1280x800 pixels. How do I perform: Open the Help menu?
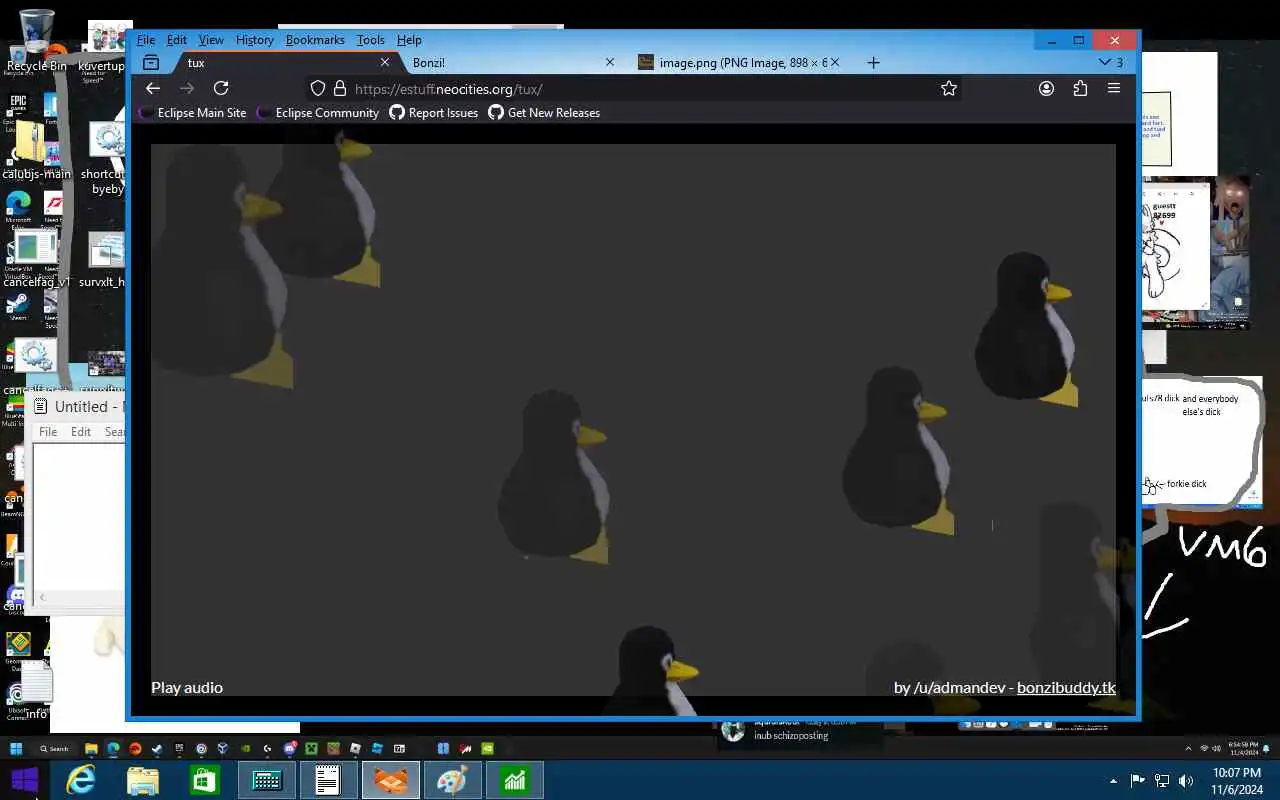tap(409, 40)
